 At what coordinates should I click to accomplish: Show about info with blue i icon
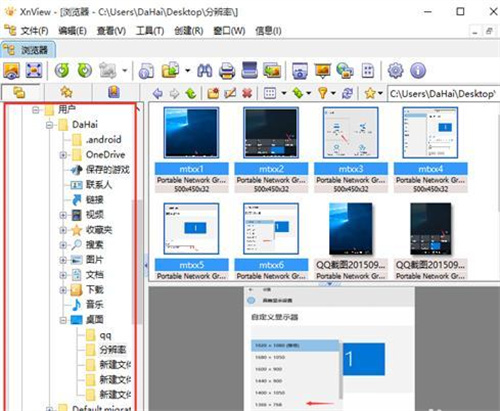pyautogui.click(x=418, y=71)
